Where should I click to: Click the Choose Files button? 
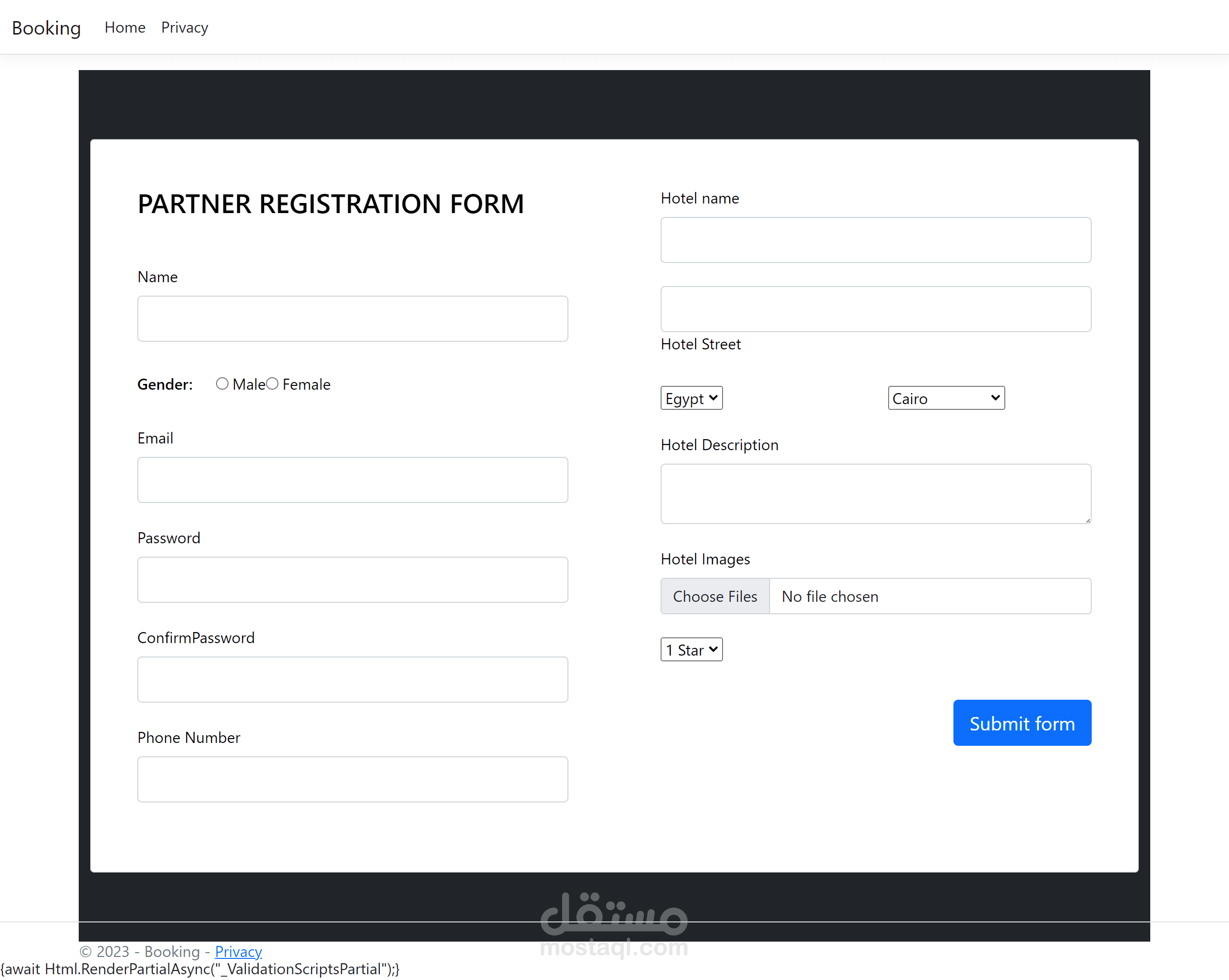(715, 597)
